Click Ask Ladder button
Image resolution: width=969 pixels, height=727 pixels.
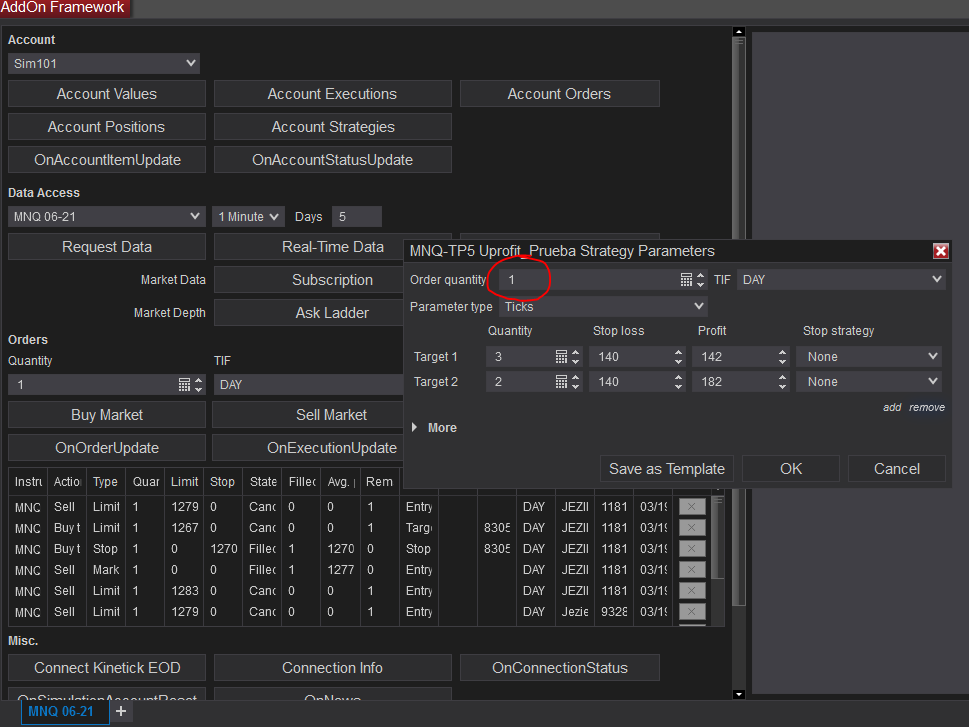click(x=309, y=313)
